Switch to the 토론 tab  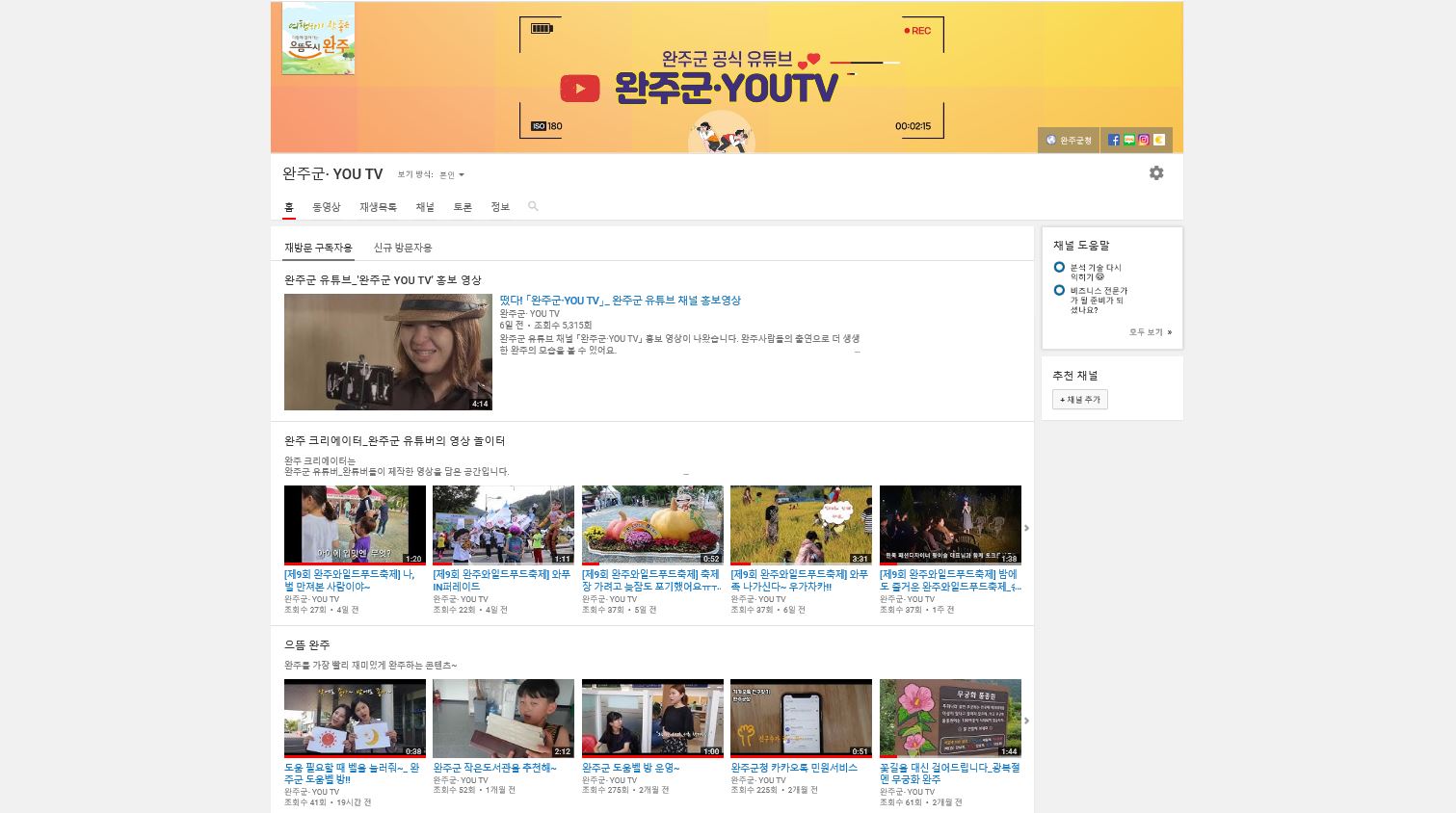463,207
